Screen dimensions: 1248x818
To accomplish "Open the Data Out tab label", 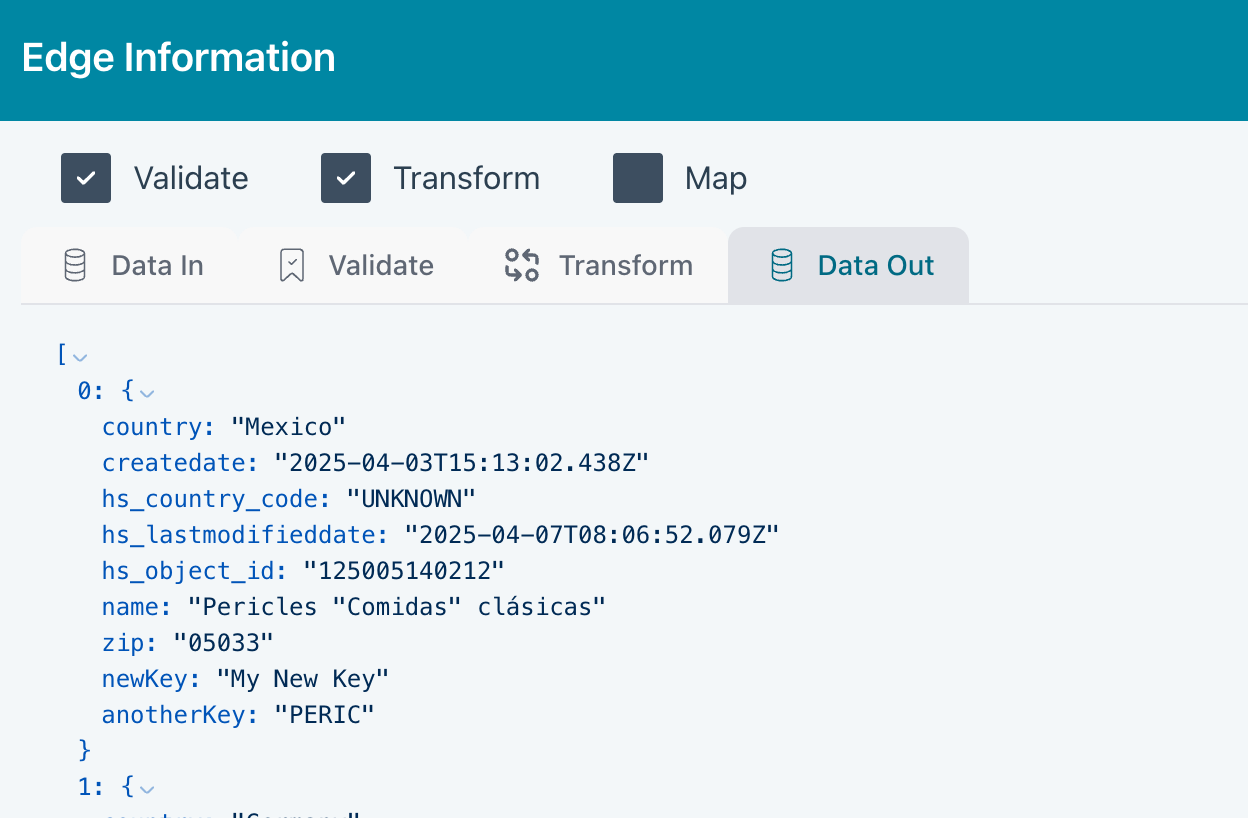I will point(875,266).
